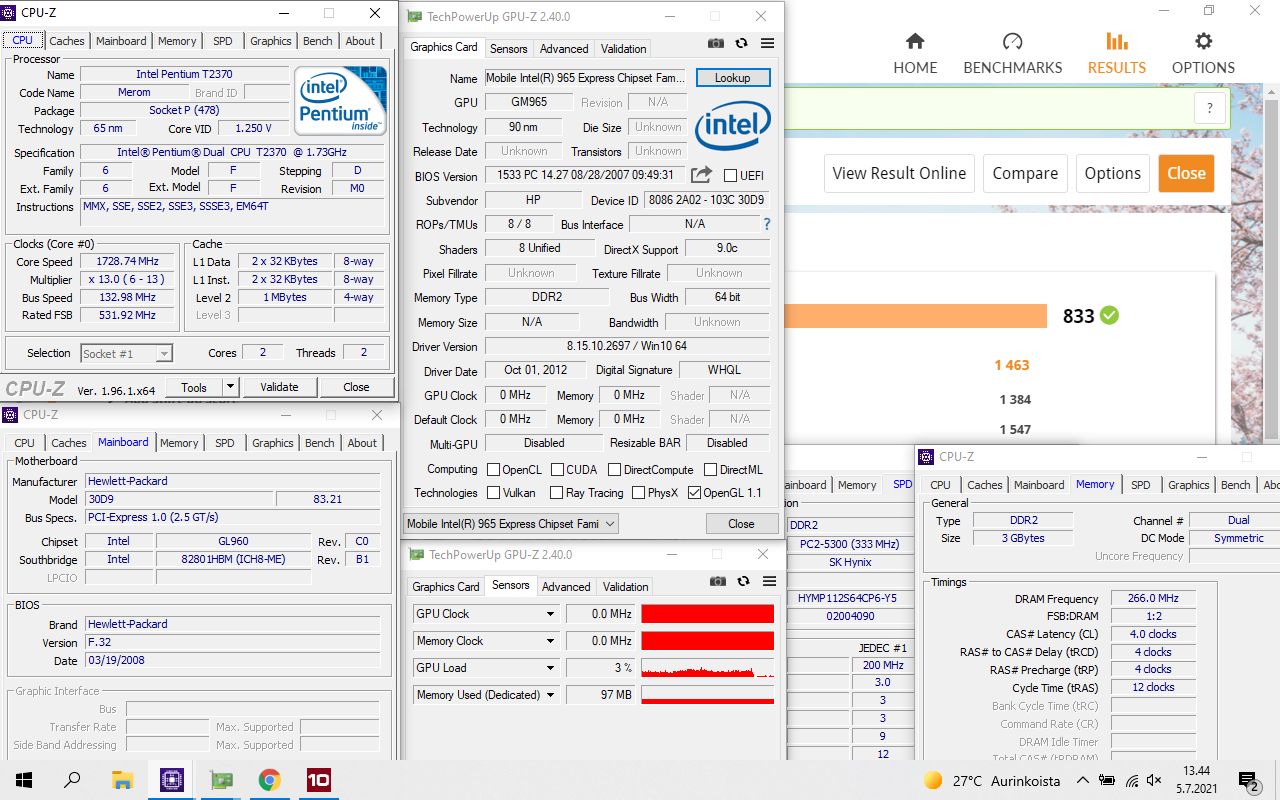Toggle the Ray Tracing checkbox

click(x=556, y=493)
